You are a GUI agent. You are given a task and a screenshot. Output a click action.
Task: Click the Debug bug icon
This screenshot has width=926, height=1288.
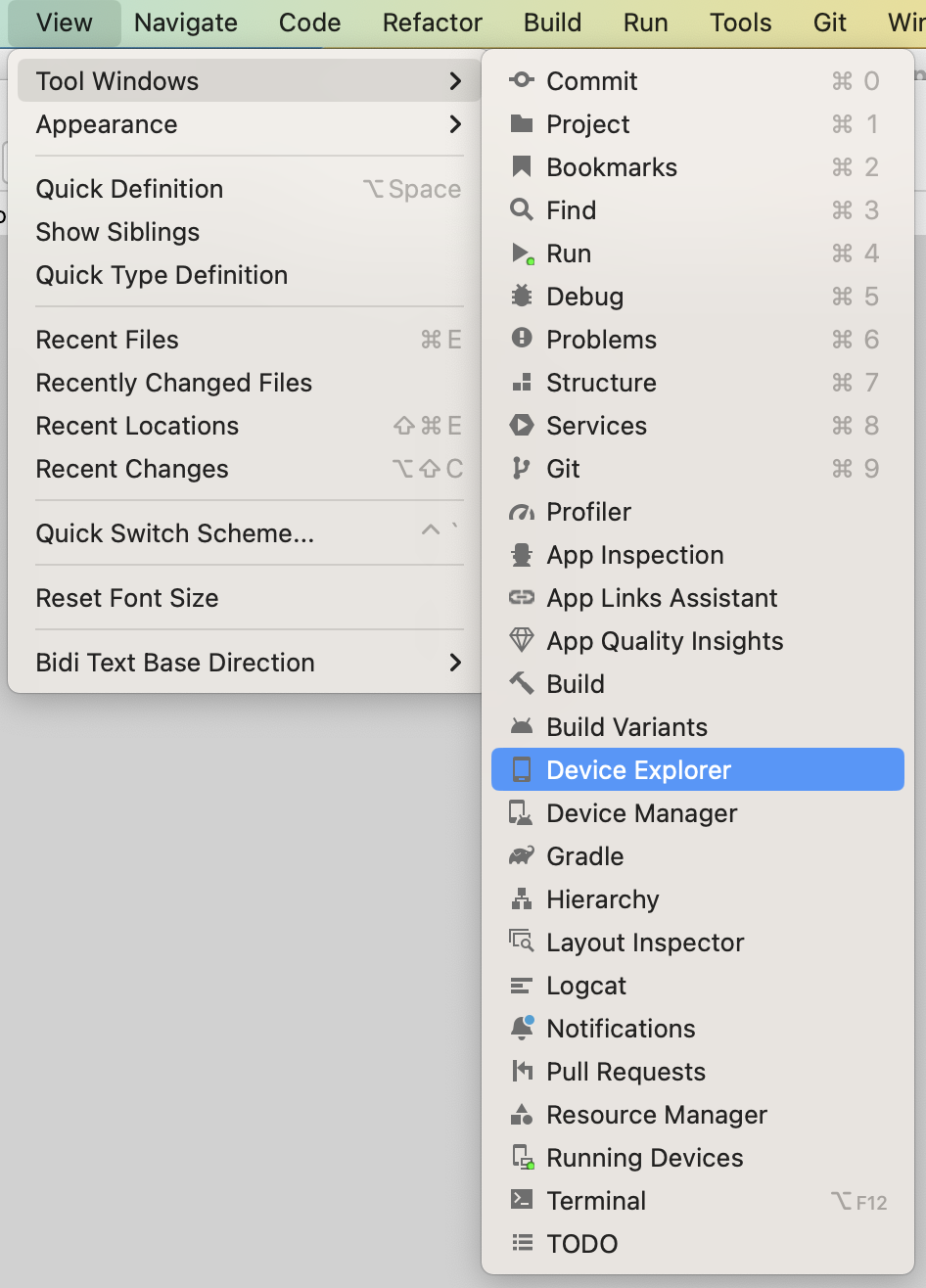522,297
